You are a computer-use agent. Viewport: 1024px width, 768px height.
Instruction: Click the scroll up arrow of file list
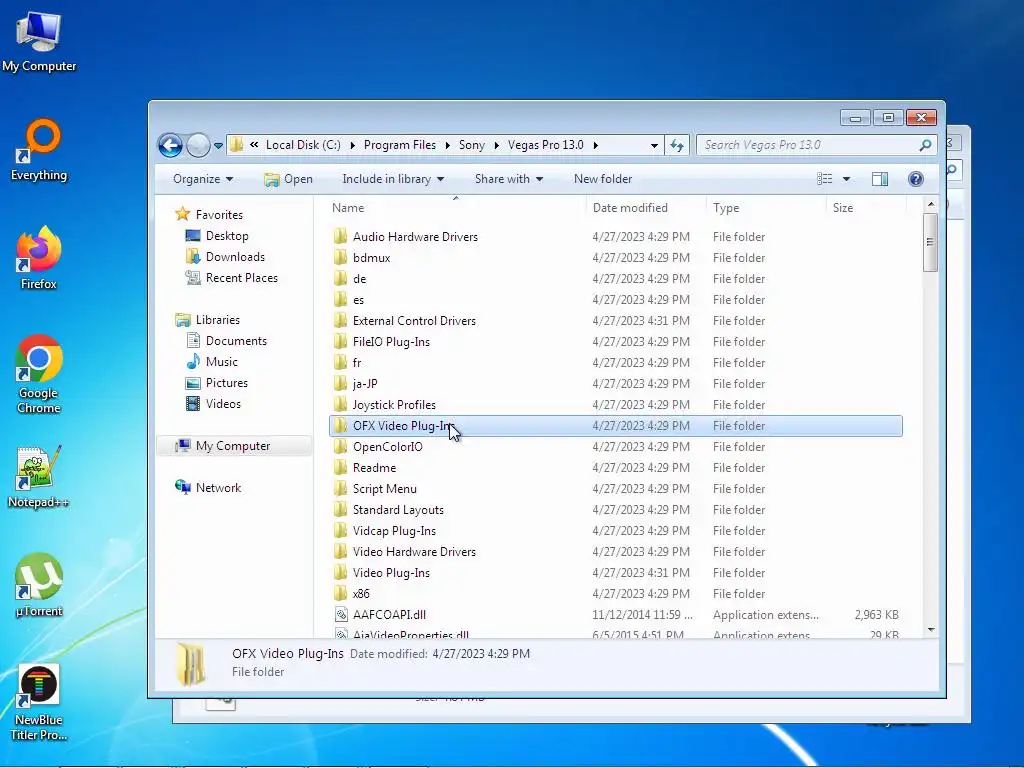coord(931,204)
